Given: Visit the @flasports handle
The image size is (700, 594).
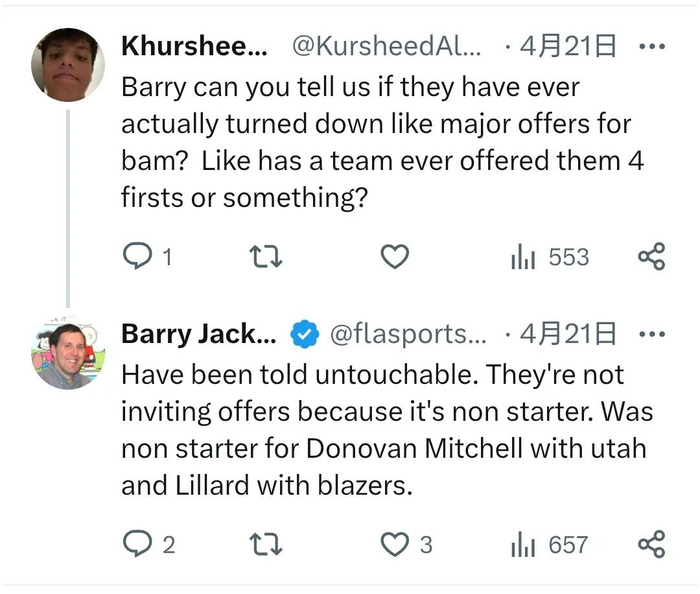Looking at the screenshot, I should (x=407, y=334).
